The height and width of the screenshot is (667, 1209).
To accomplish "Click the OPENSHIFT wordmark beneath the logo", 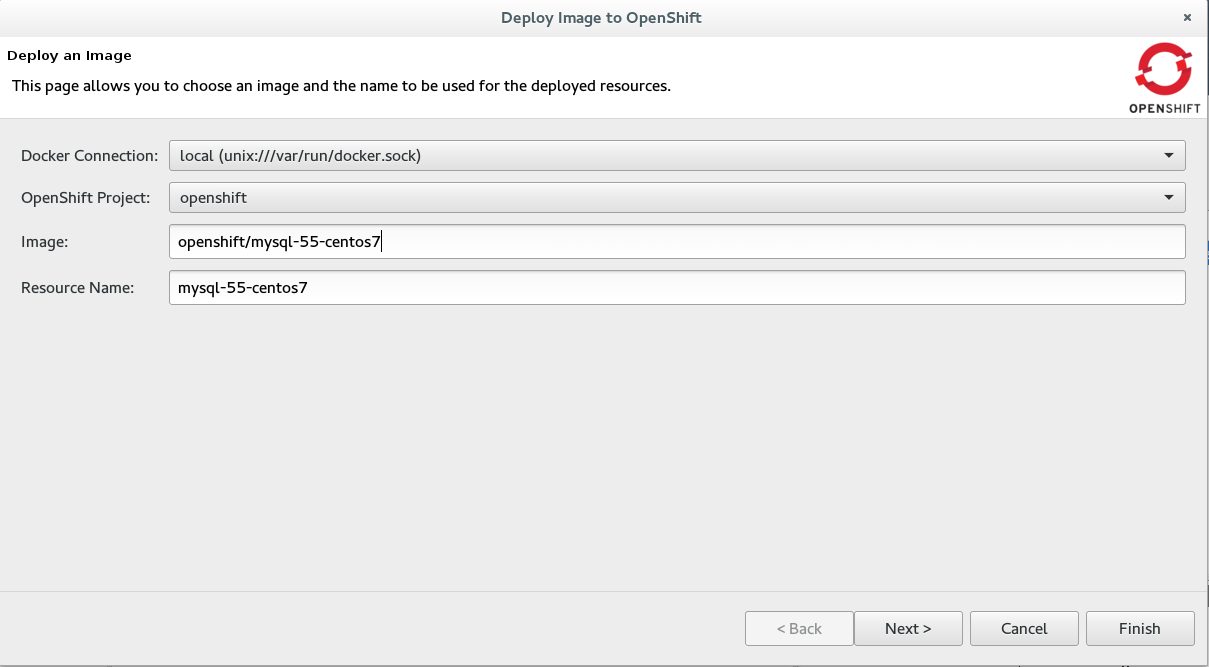I will (x=1164, y=107).
